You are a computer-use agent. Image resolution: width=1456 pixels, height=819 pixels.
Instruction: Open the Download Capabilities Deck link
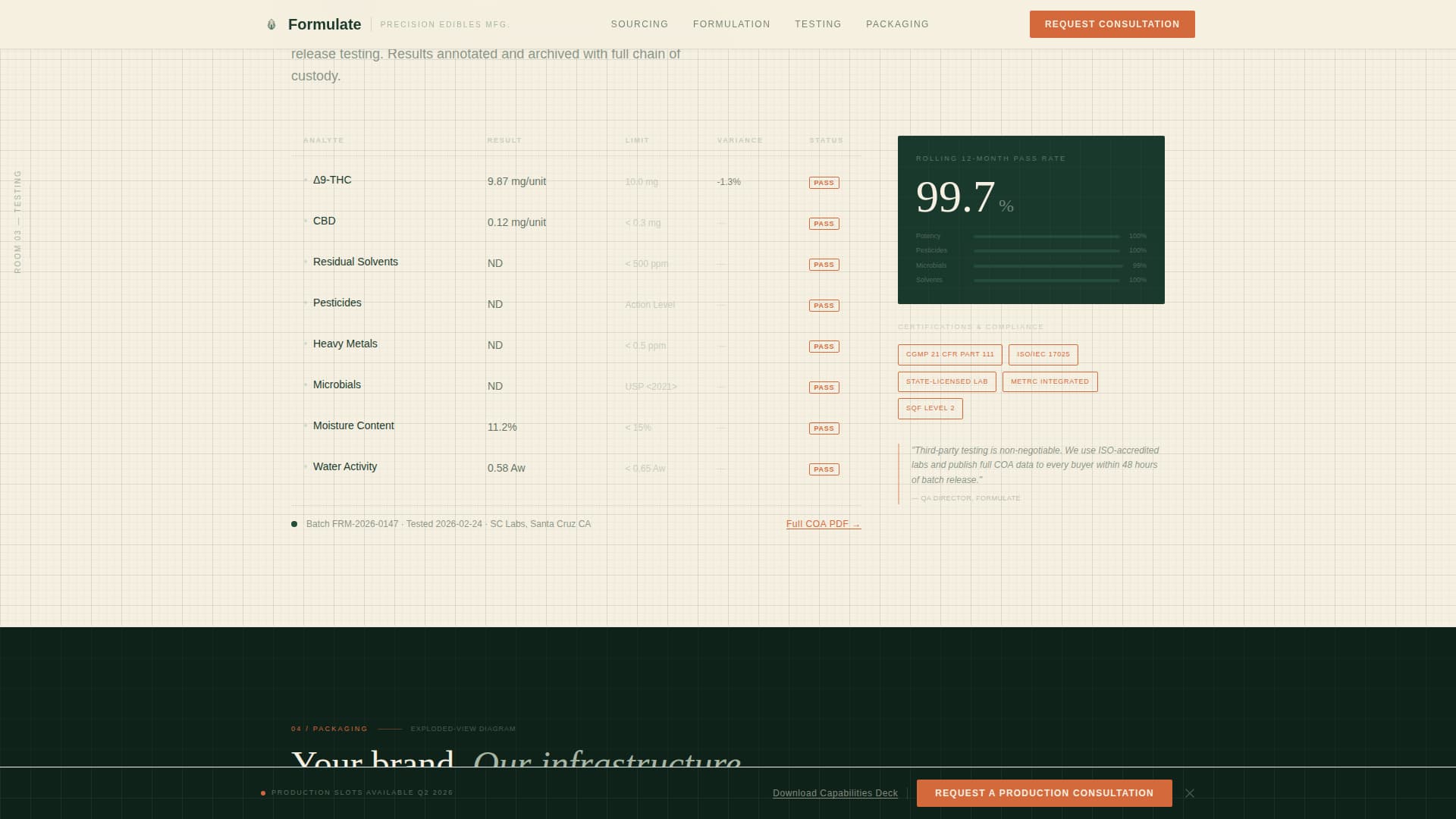[x=835, y=793]
